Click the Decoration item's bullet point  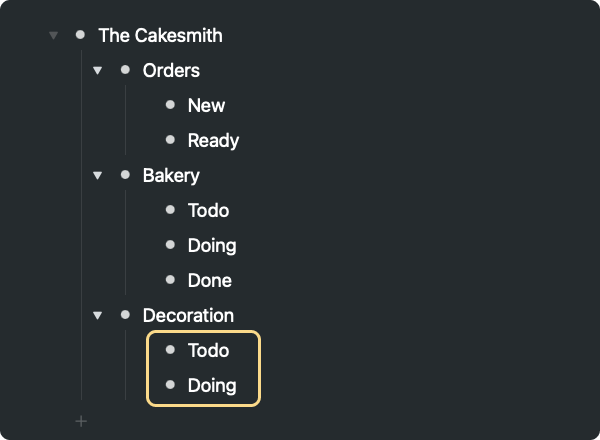coord(125,315)
